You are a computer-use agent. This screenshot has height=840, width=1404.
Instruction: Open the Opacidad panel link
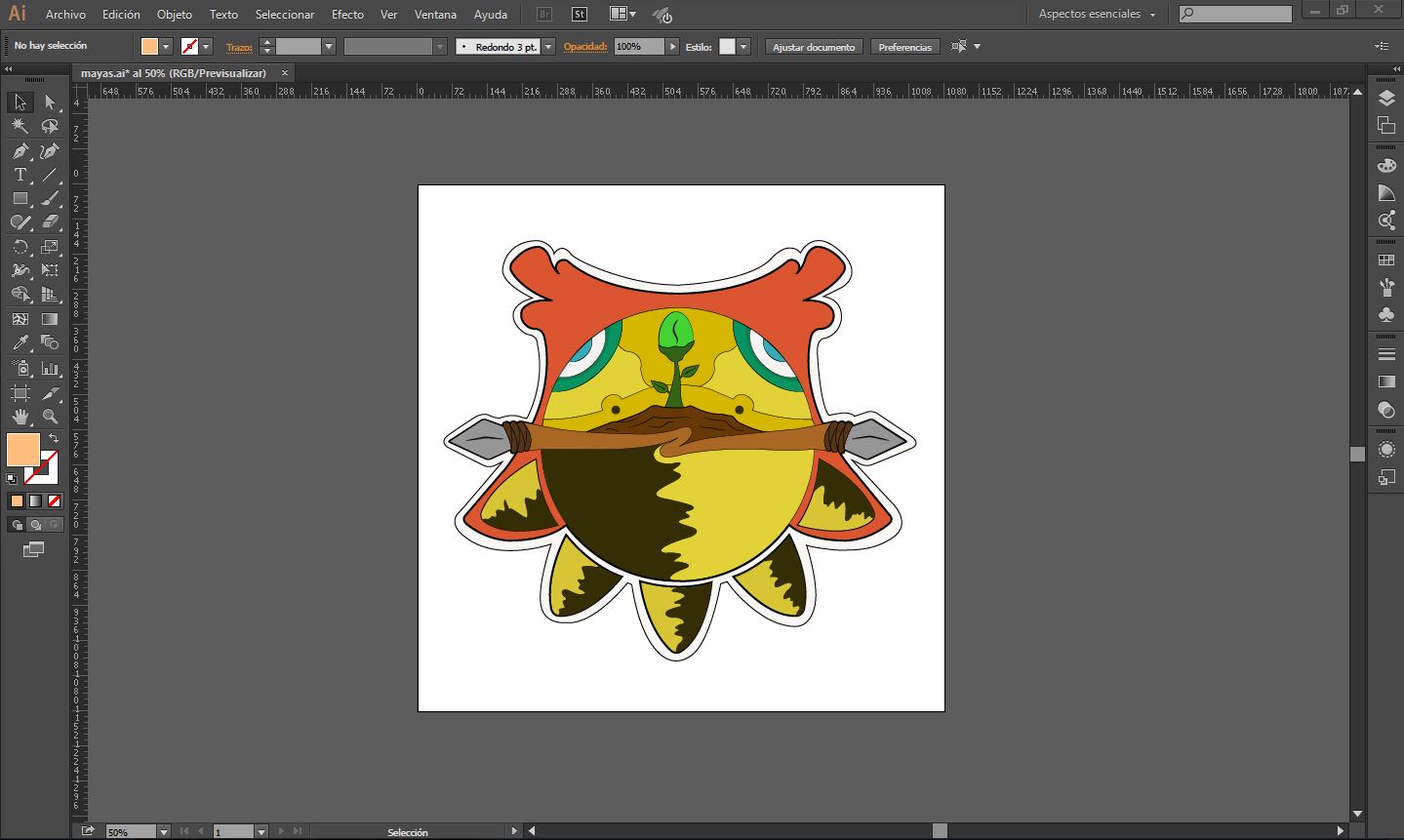(x=585, y=47)
